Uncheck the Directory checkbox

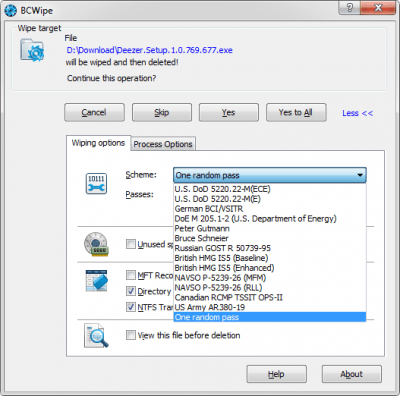(x=131, y=291)
